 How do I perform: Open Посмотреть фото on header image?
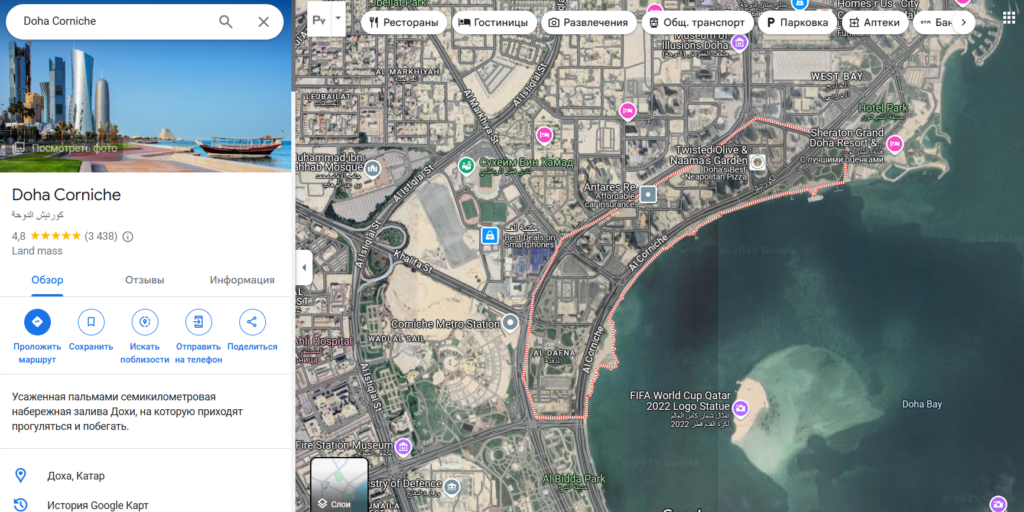(x=65, y=148)
